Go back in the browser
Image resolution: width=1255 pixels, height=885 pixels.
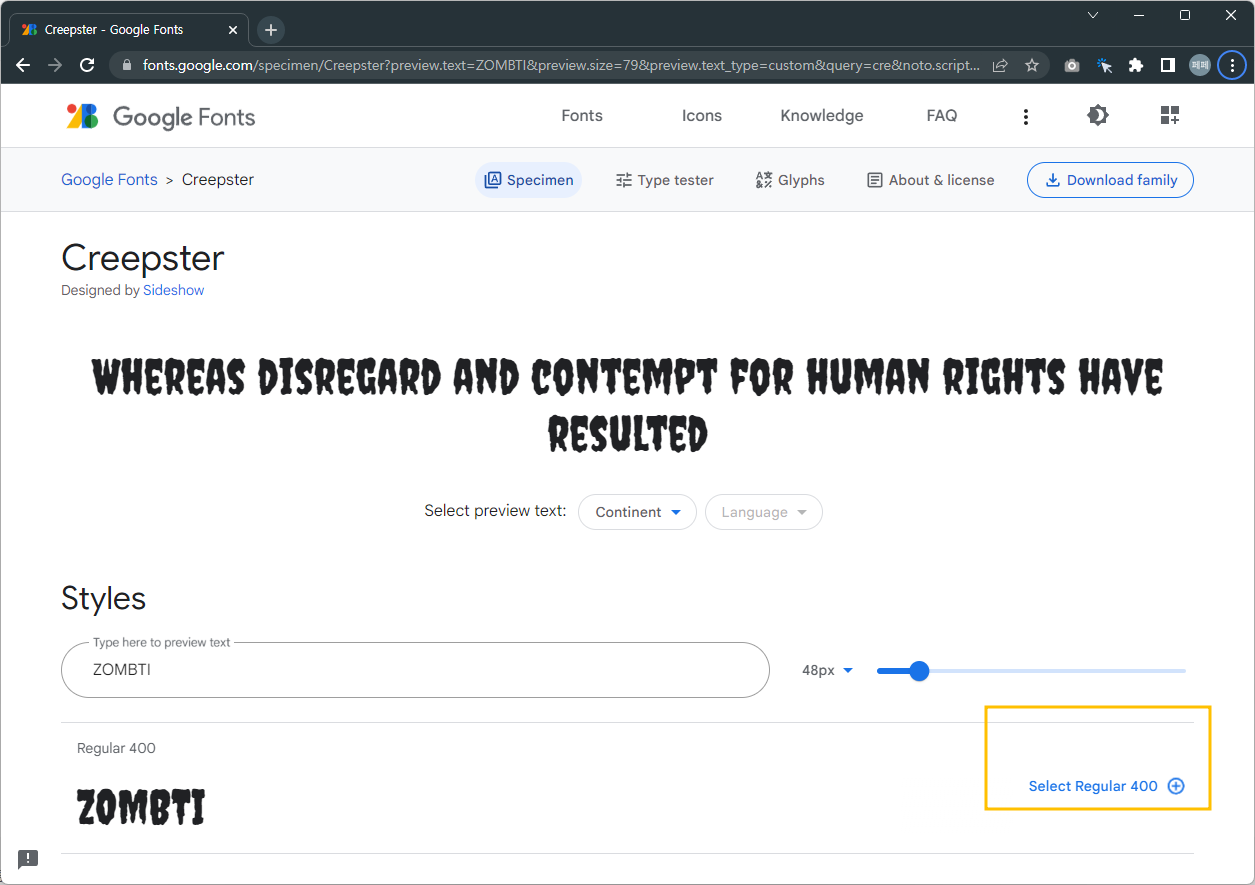[24, 65]
